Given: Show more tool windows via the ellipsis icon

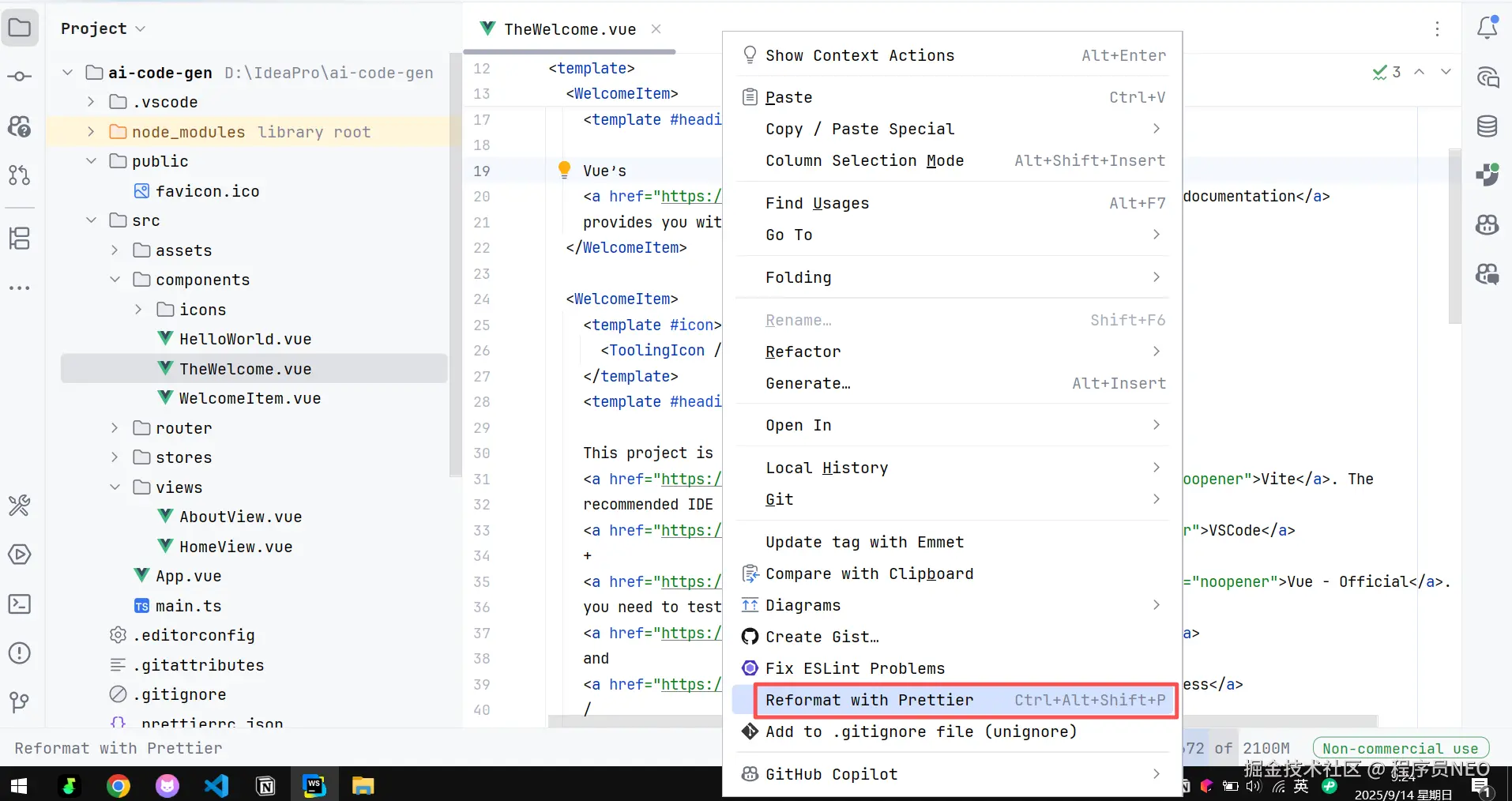Looking at the screenshot, I should (20, 288).
